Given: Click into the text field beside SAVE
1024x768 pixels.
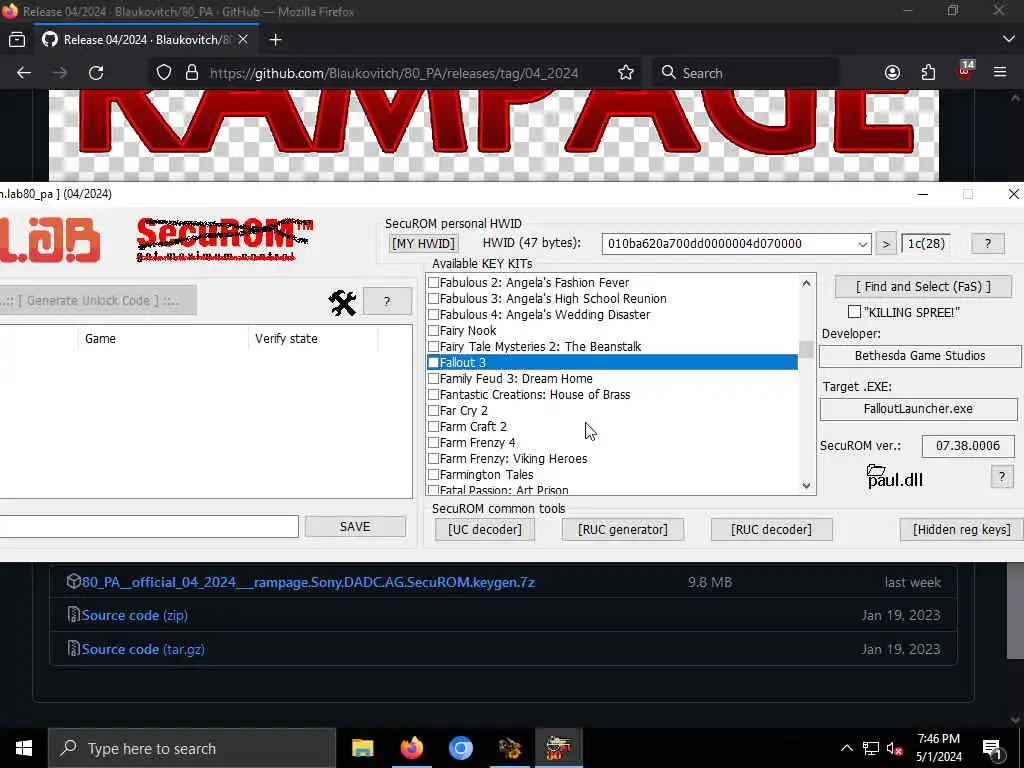Looking at the screenshot, I should pyautogui.click(x=149, y=527).
